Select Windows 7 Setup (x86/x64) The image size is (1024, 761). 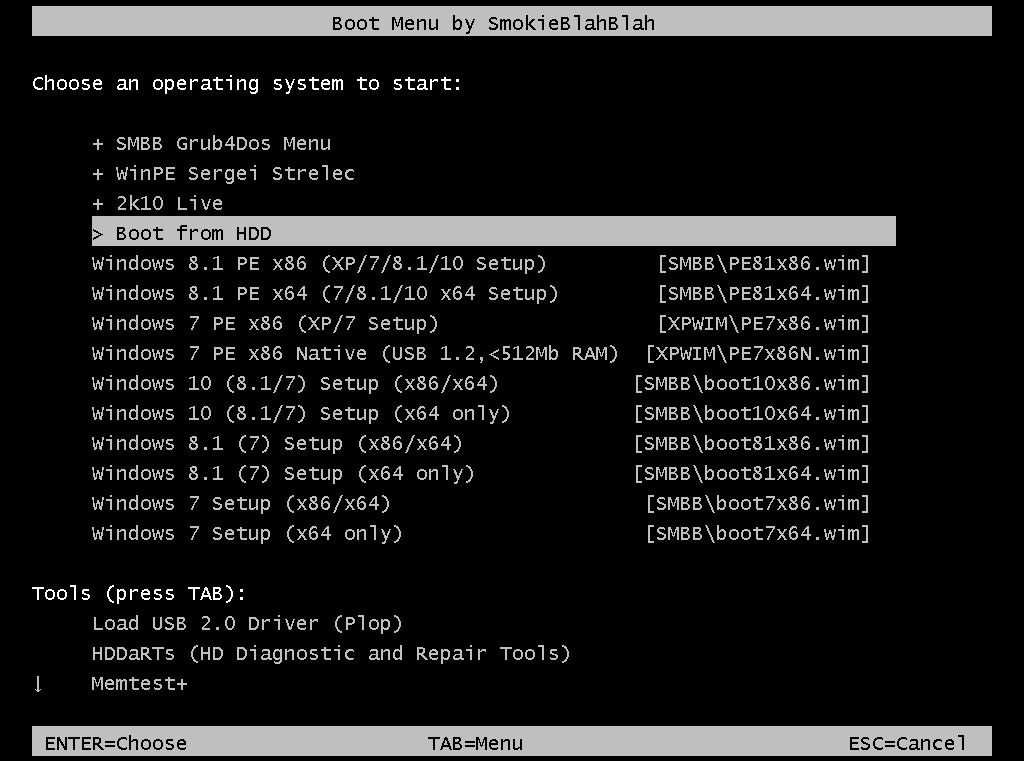241,504
